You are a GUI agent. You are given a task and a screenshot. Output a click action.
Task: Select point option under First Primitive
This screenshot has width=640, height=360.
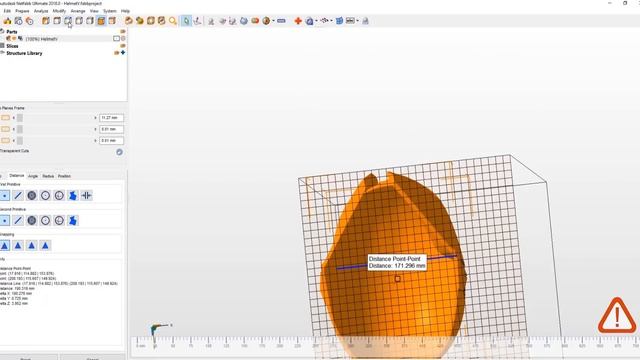coord(4,196)
